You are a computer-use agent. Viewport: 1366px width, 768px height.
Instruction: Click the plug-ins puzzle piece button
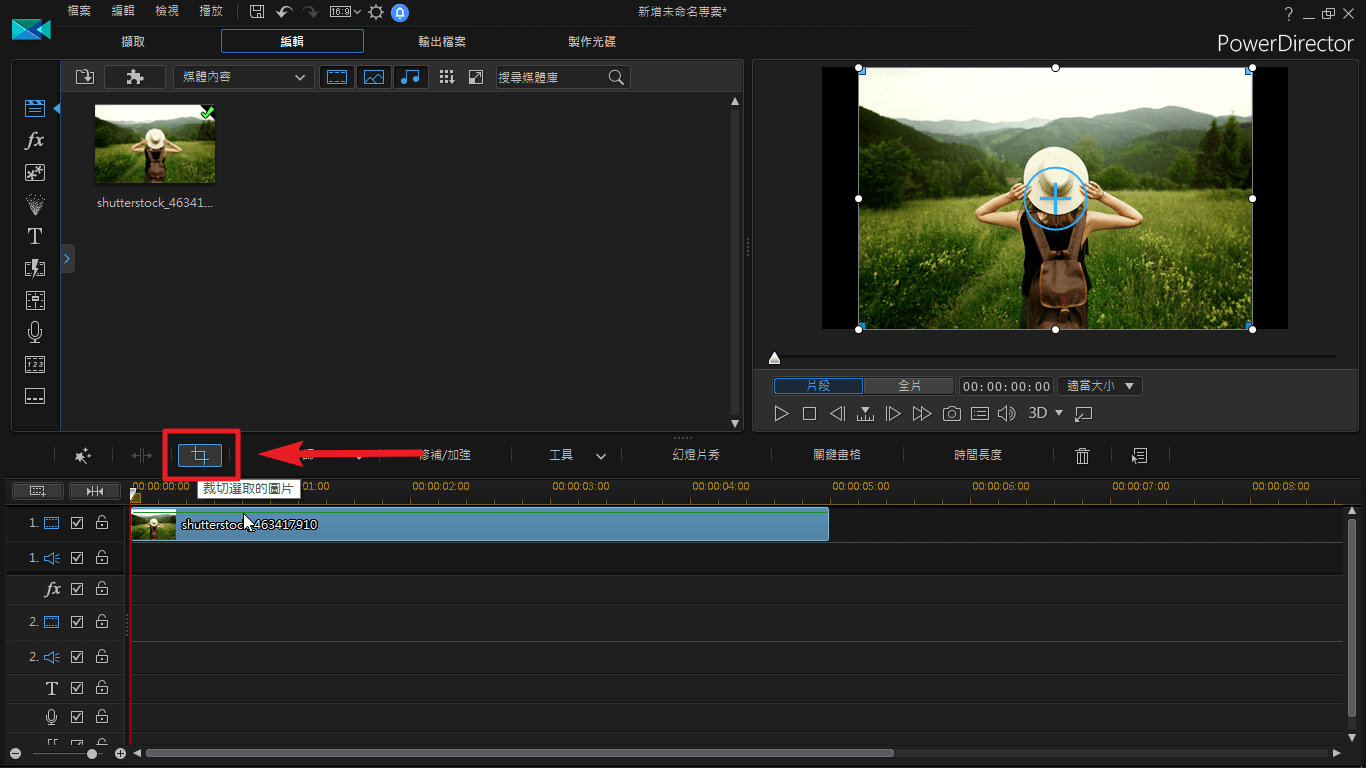(135, 77)
